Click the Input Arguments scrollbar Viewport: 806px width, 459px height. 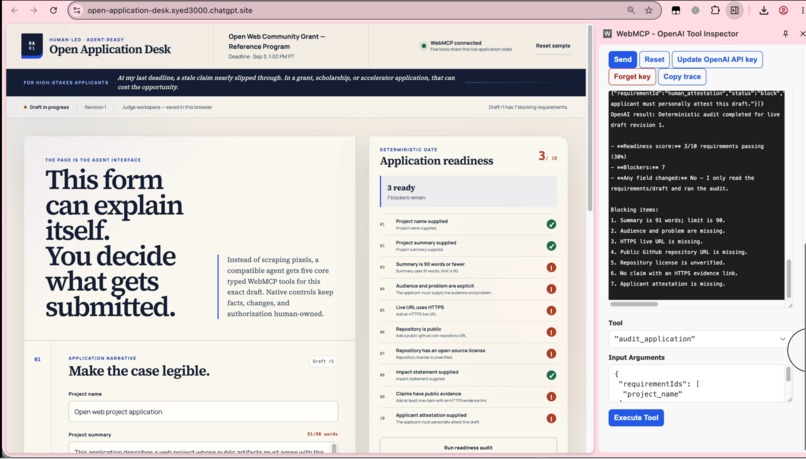789,375
